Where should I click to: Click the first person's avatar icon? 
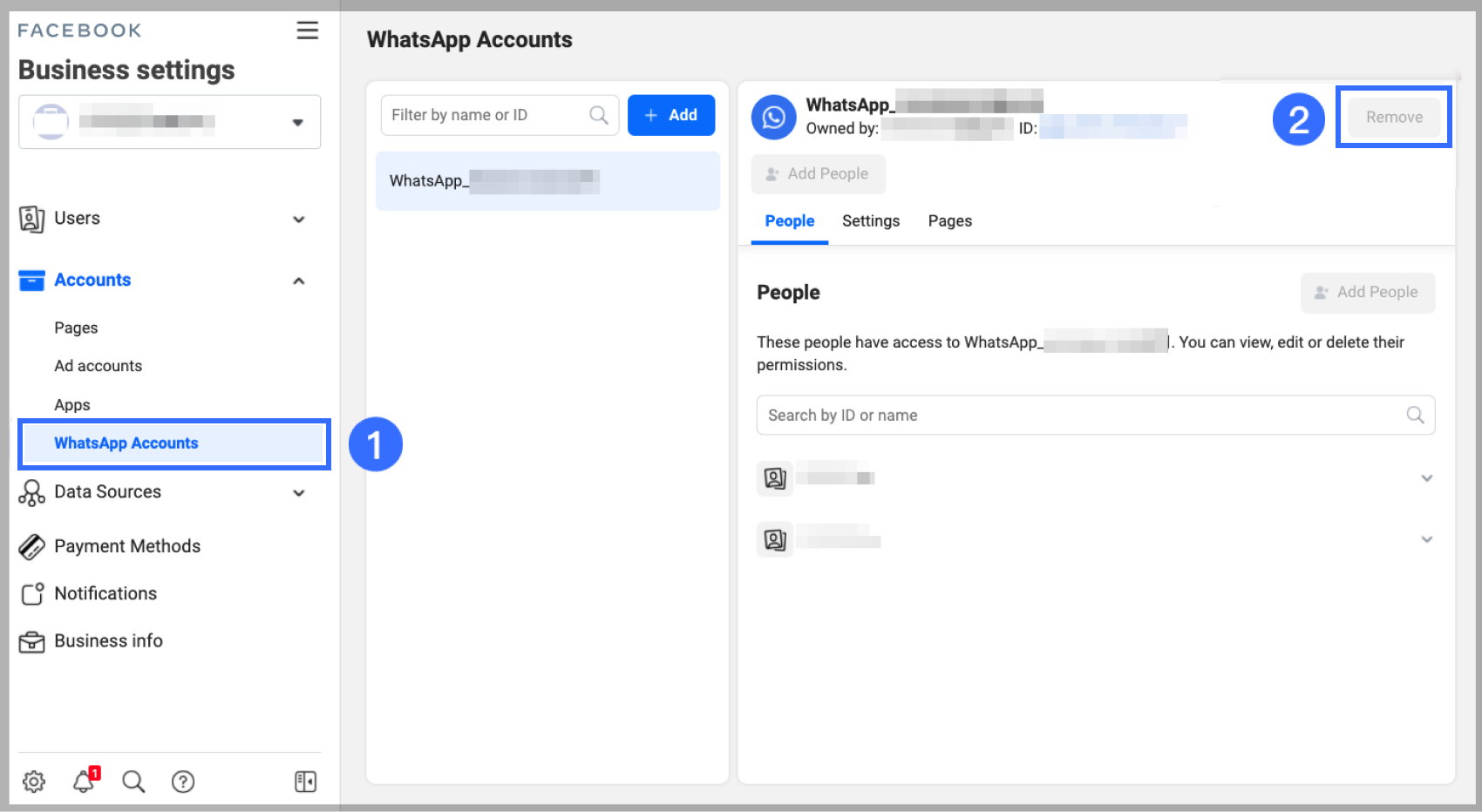775,478
